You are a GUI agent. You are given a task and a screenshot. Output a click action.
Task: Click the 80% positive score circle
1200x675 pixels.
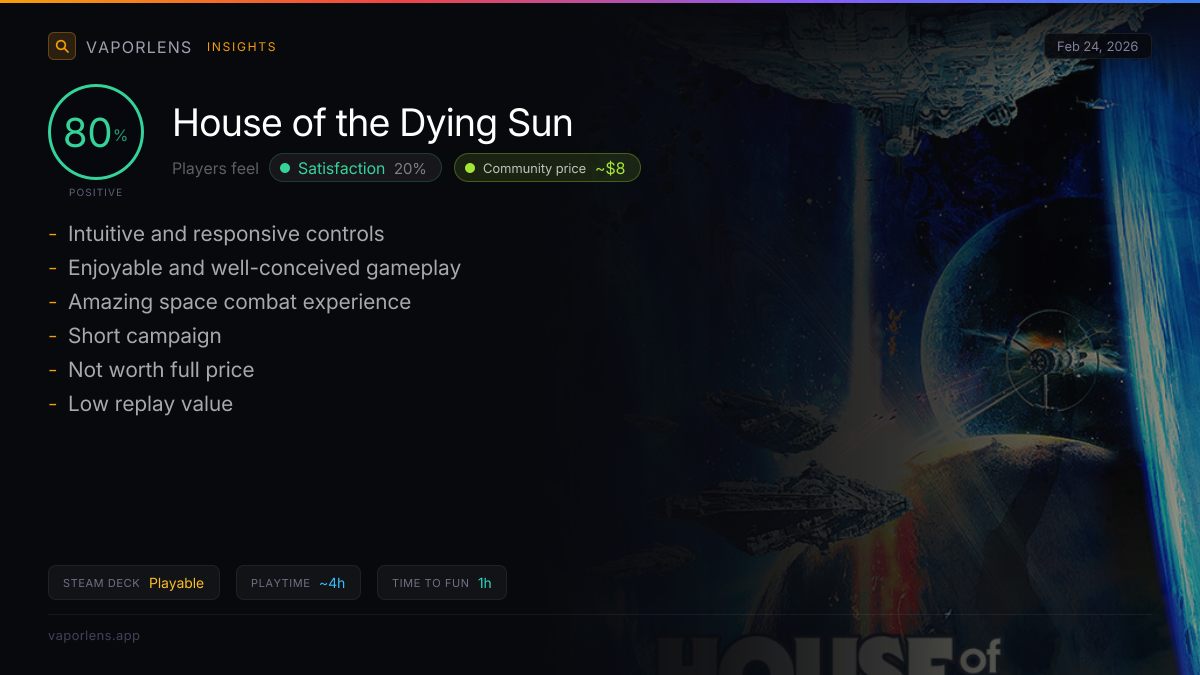[x=96, y=132]
